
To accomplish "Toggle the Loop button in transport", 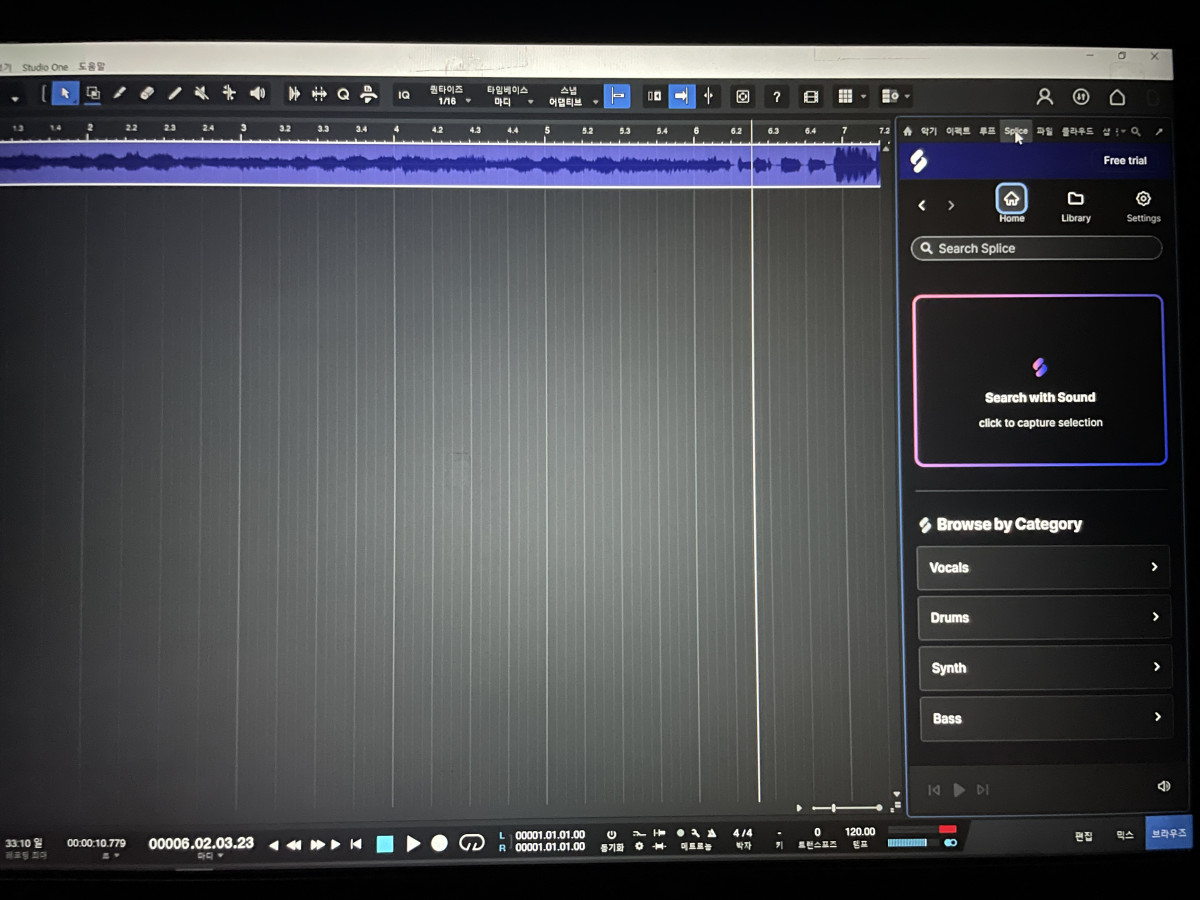I will click(471, 844).
